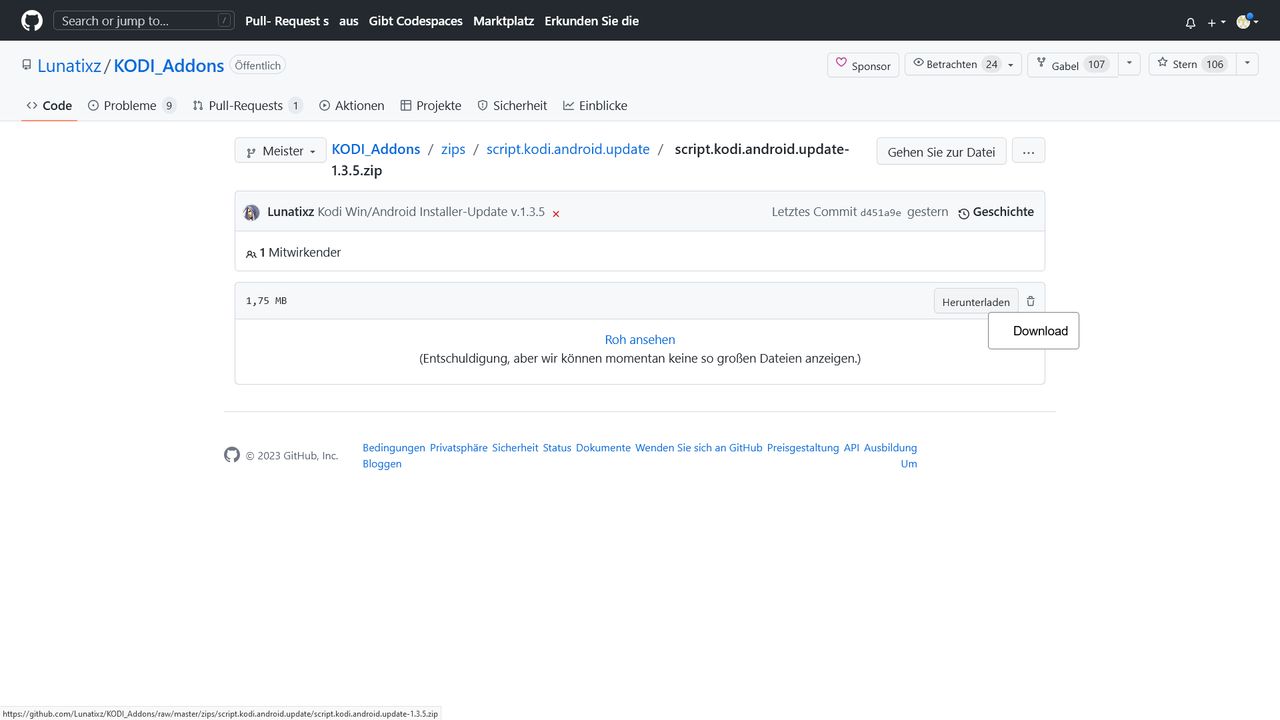Viewport: 1280px width, 720px height.
Task: Open the notifications bell
Action: click(1190, 22)
